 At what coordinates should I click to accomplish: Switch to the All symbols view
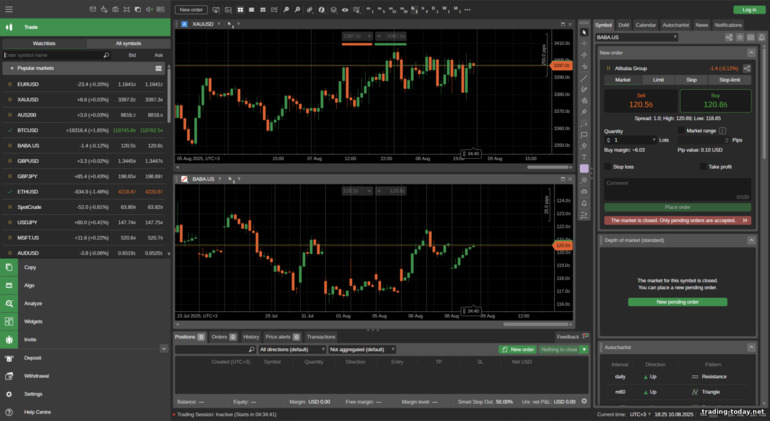pos(128,44)
